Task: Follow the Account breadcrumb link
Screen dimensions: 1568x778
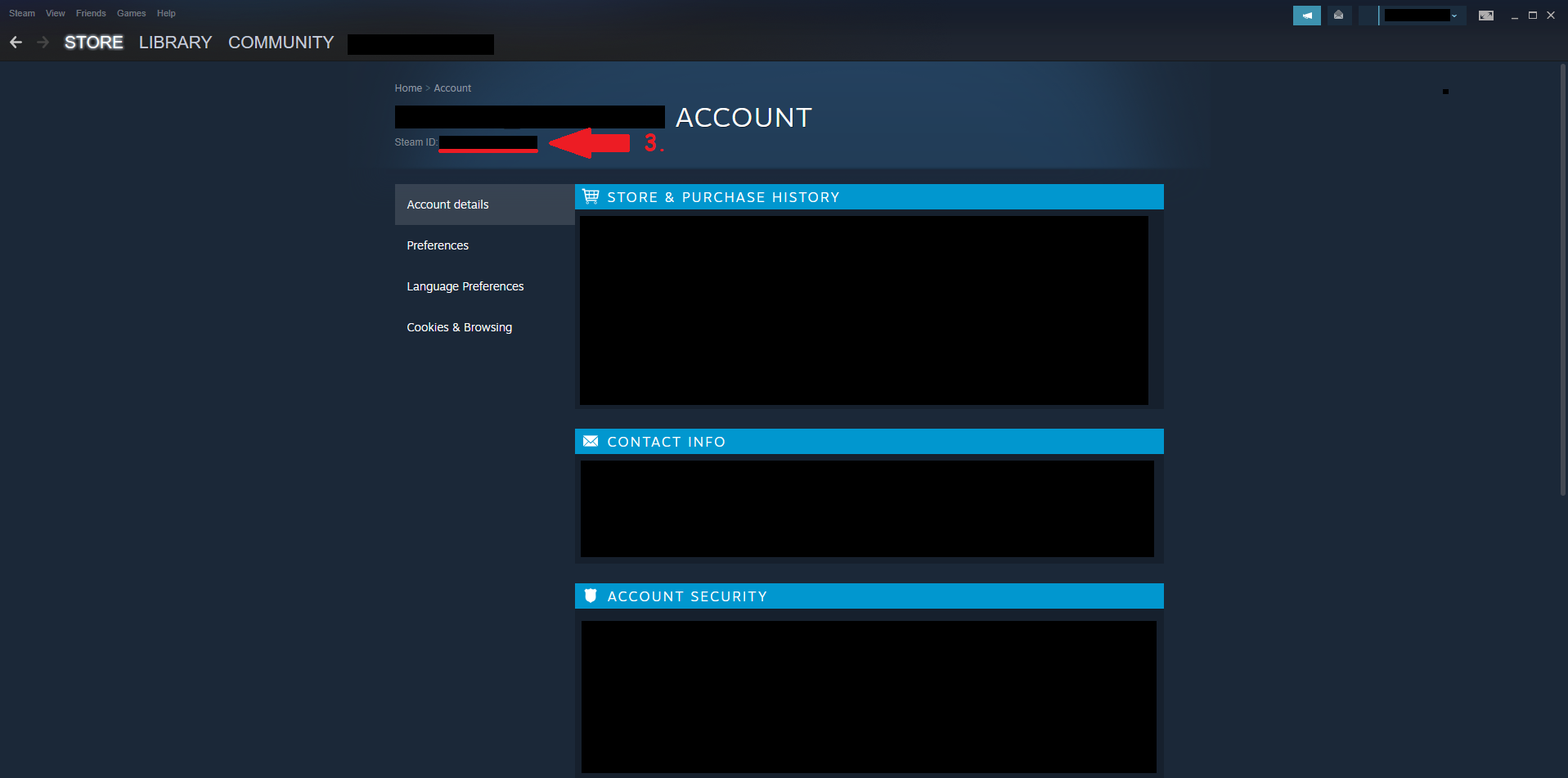Action: point(452,88)
